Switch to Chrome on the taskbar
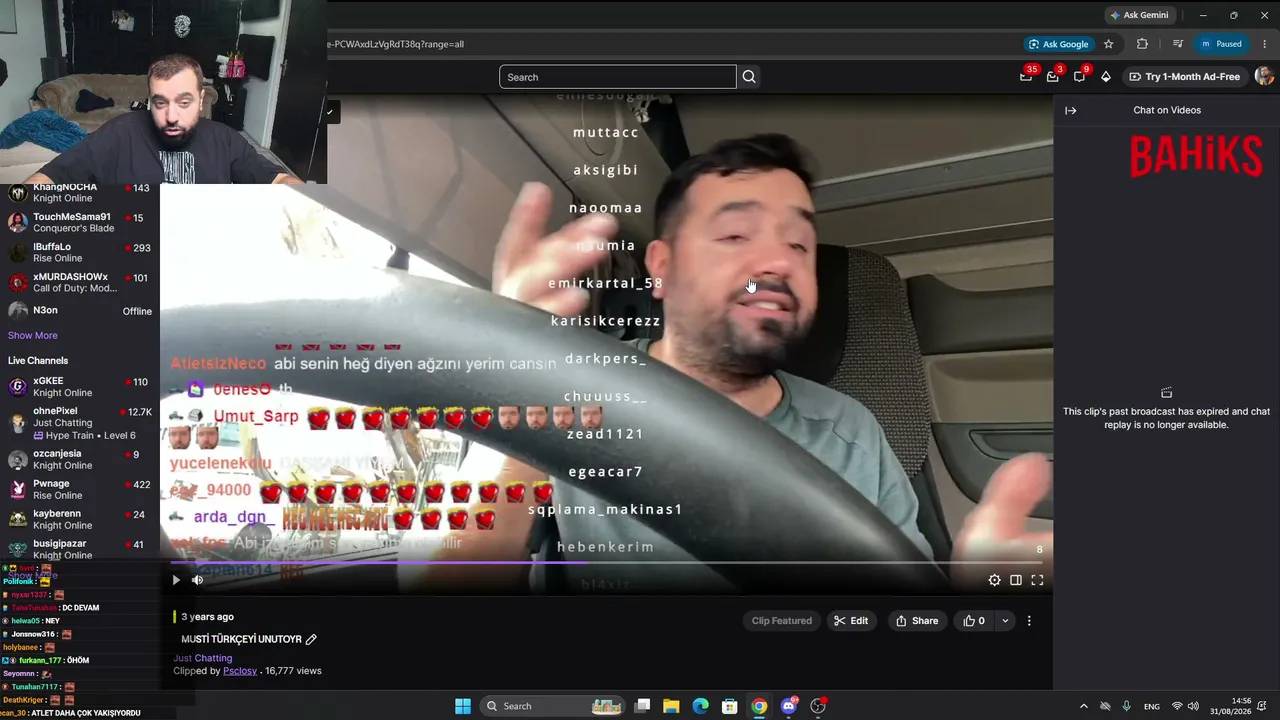This screenshot has height=720, width=1280. click(759, 706)
